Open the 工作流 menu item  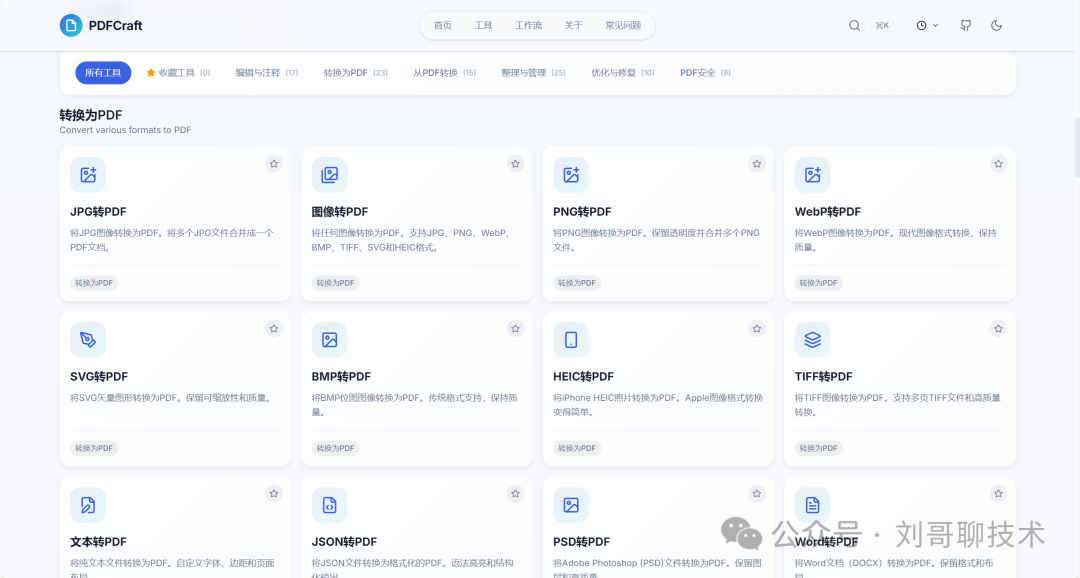click(x=529, y=25)
